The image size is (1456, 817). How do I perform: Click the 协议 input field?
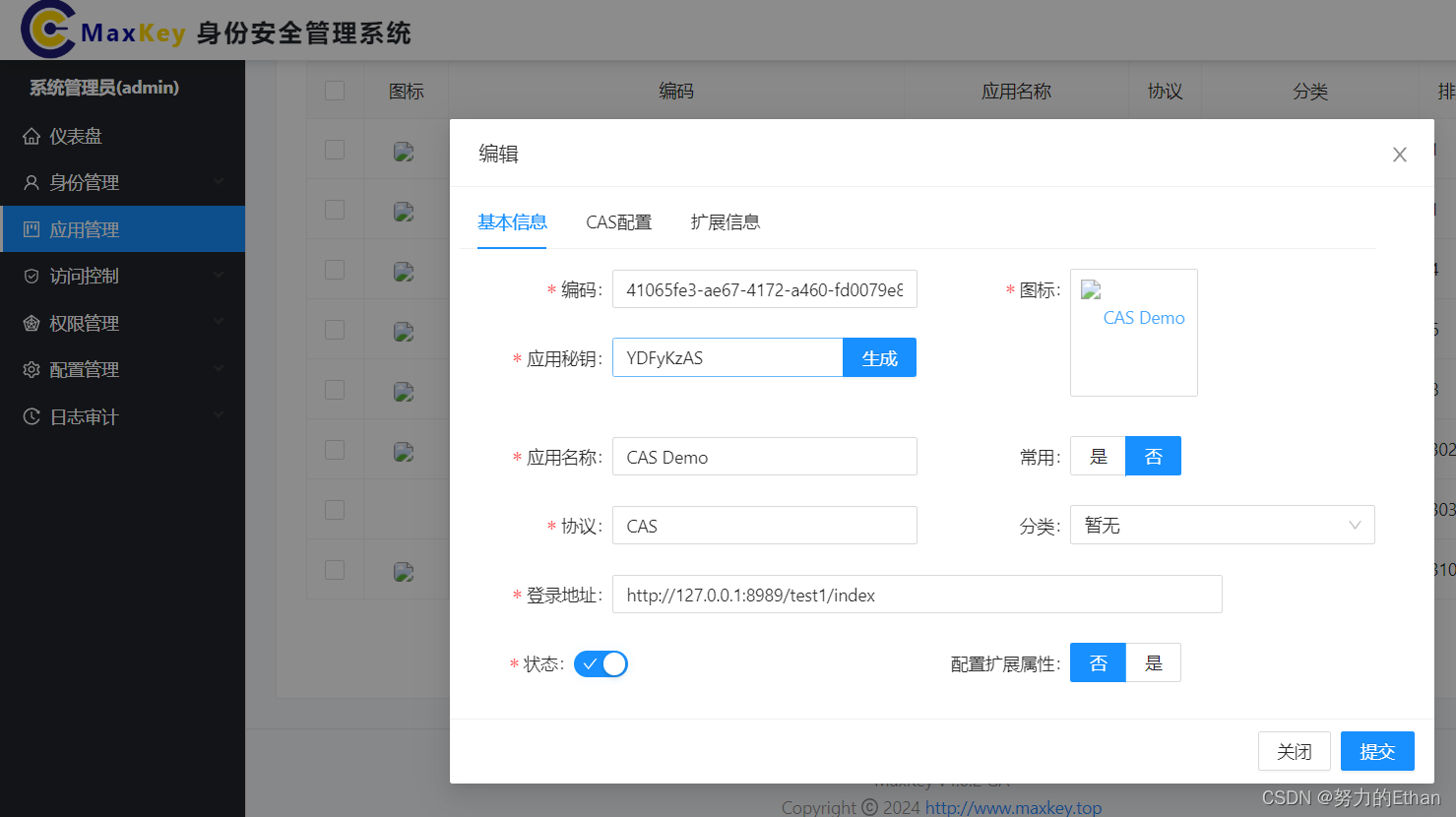pyautogui.click(x=765, y=526)
